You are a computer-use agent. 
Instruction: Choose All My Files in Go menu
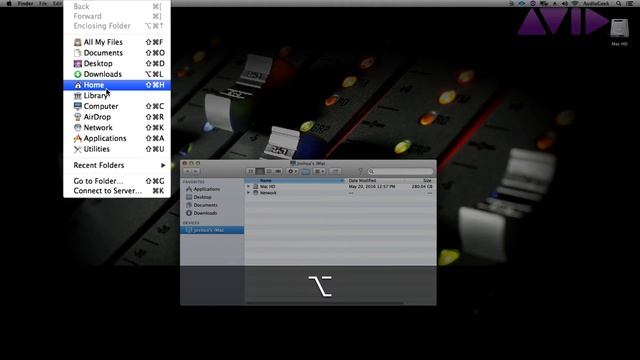coord(117,42)
